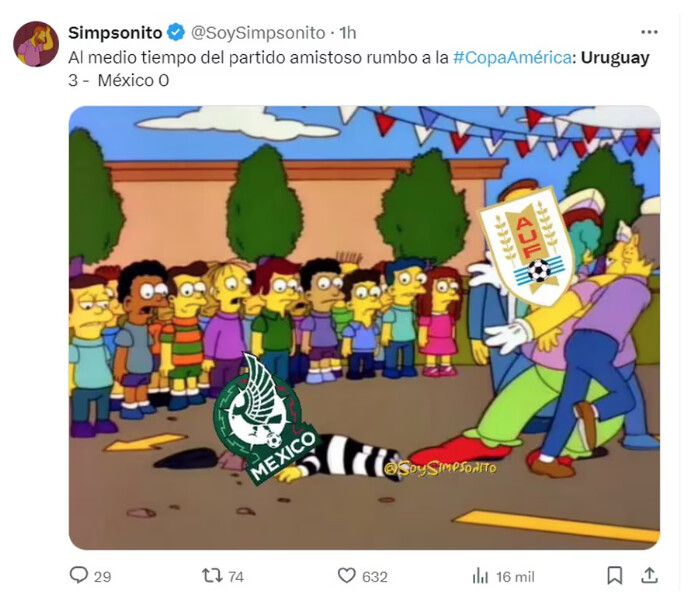Screen dimensions: 690x596
Task: Like the tweet with the heart icon
Action: point(347,576)
